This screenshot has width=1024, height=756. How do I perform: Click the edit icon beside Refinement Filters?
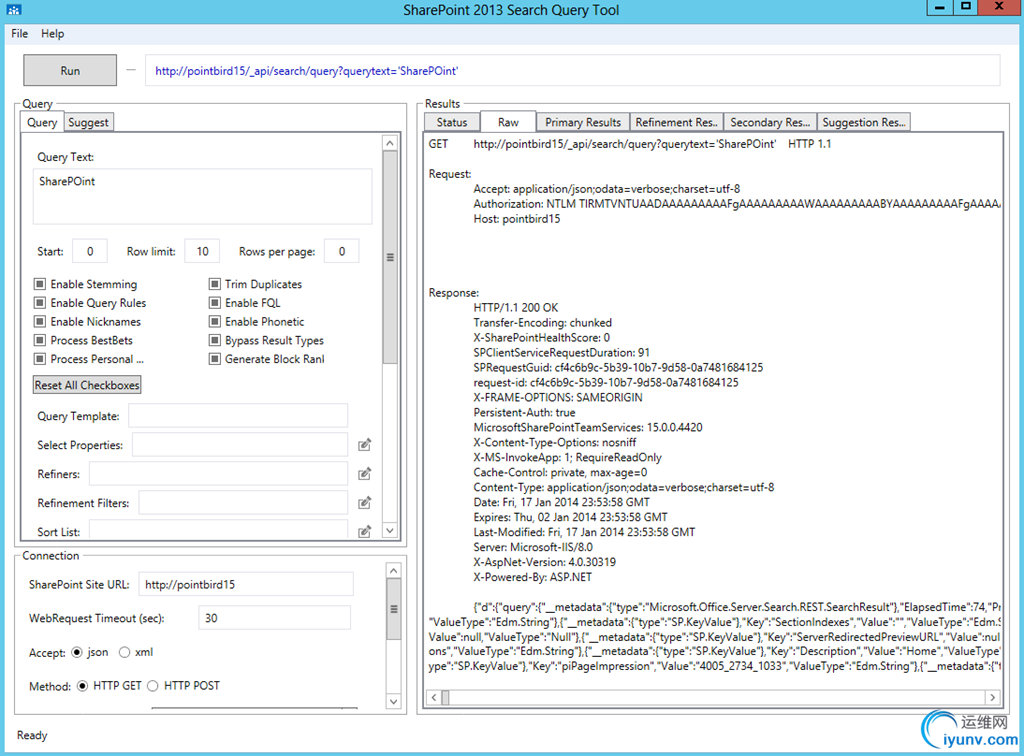365,502
